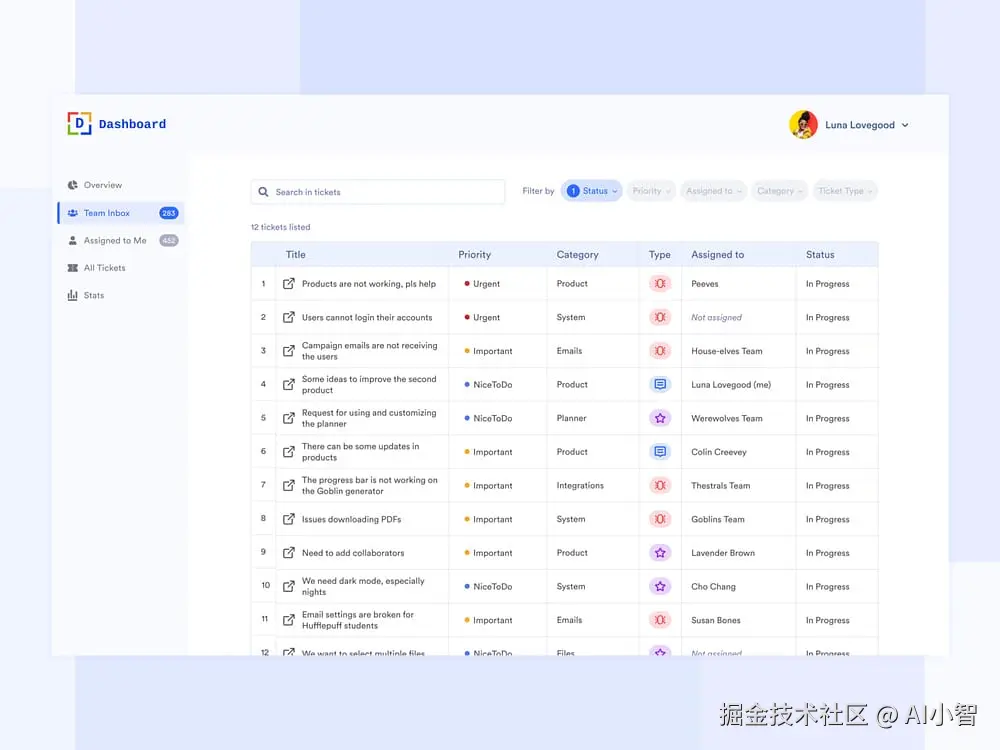This screenshot has width=1000, height=750.
Task: Click the message type icon for Luna Lovegood's ticket
Action: tap(660, 385)
